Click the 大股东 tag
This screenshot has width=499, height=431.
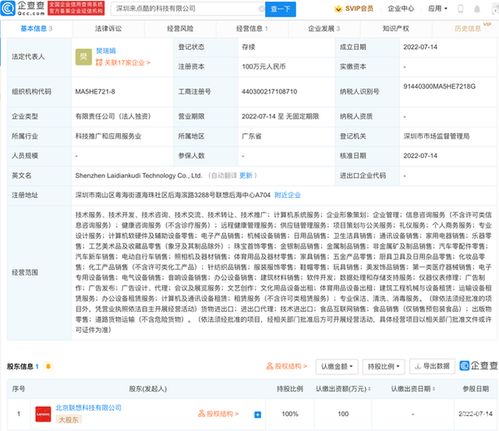[x=68, y=419]
